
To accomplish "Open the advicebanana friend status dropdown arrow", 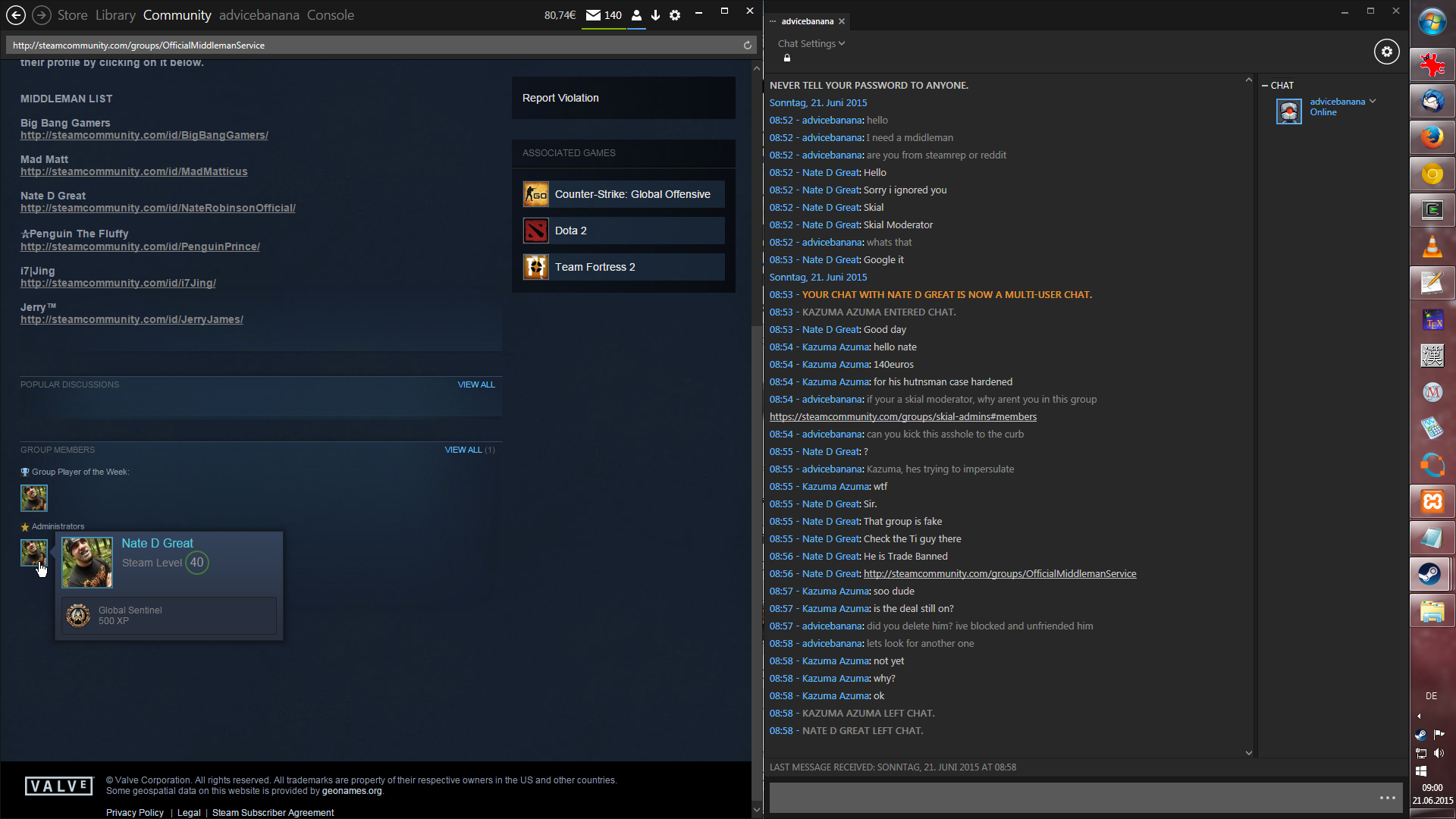I will coord(1373,102).
